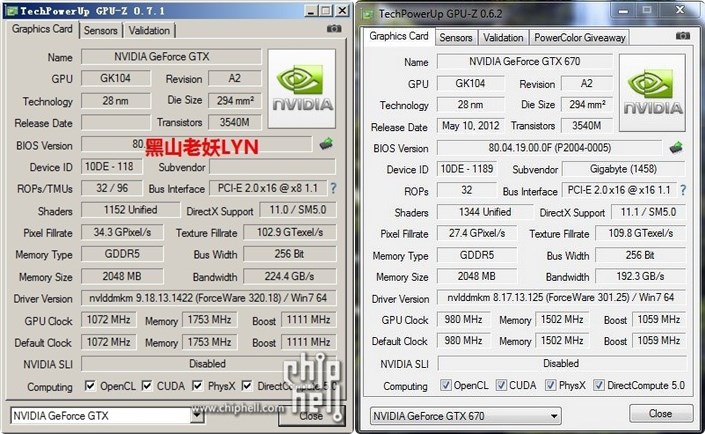Click camera screenshot icon in GPU-Z 0.7.1
Screen dimensions: 705x434
tap(334, 29)
